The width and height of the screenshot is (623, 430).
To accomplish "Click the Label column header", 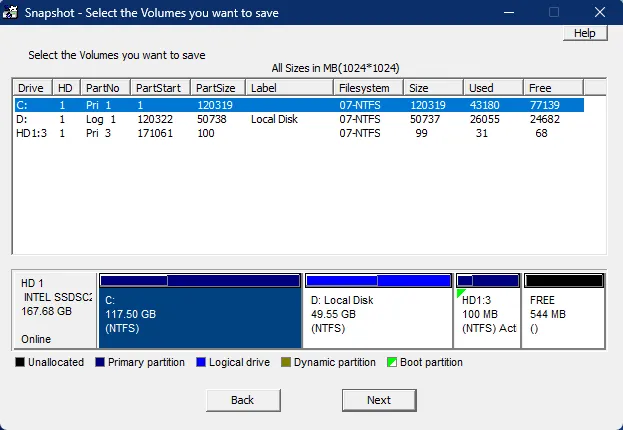I will [289, 87].
